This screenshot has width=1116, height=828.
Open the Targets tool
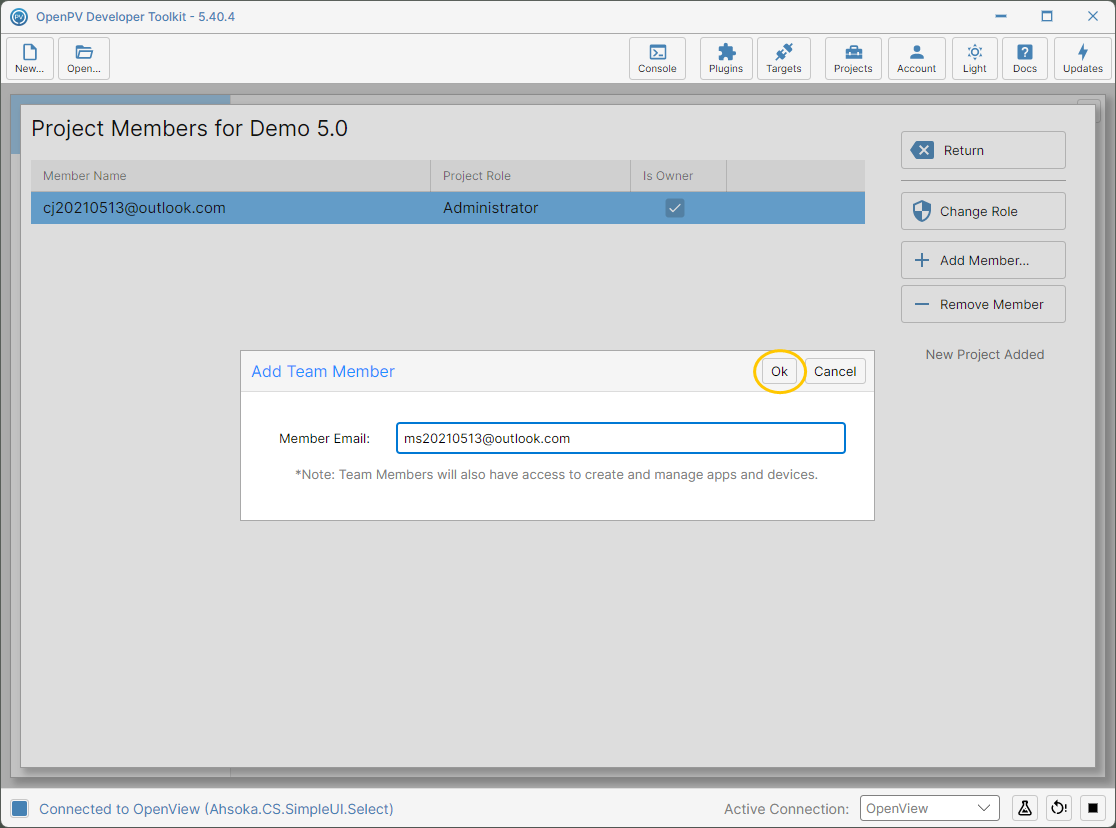pyautogui.click(x=784, y=58)
